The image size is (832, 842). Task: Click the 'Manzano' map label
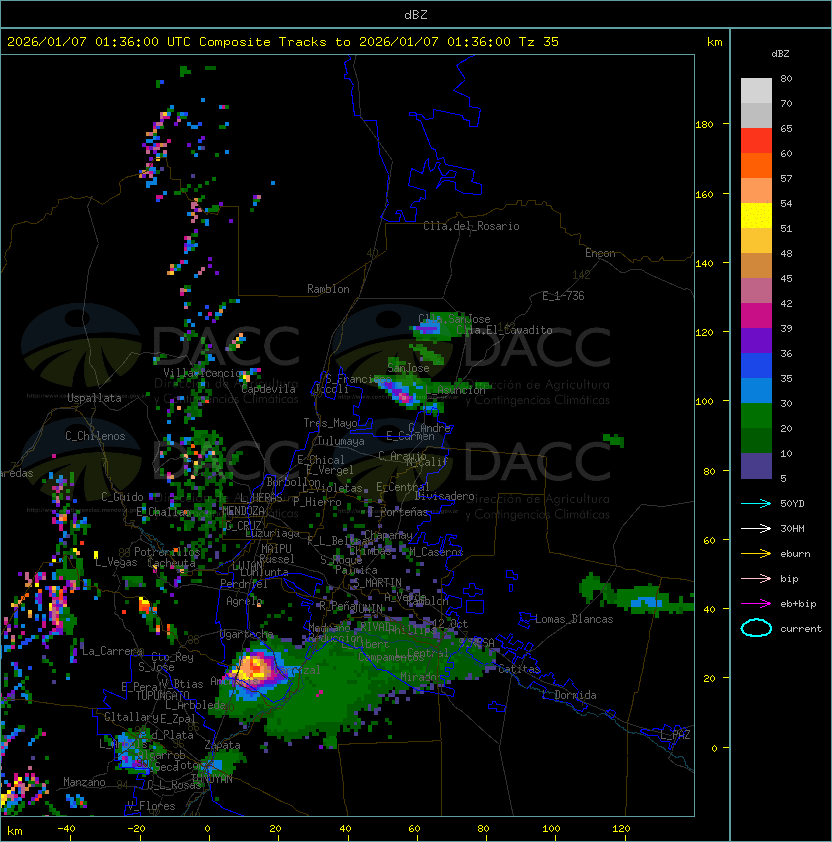click(x=84, y=782)
